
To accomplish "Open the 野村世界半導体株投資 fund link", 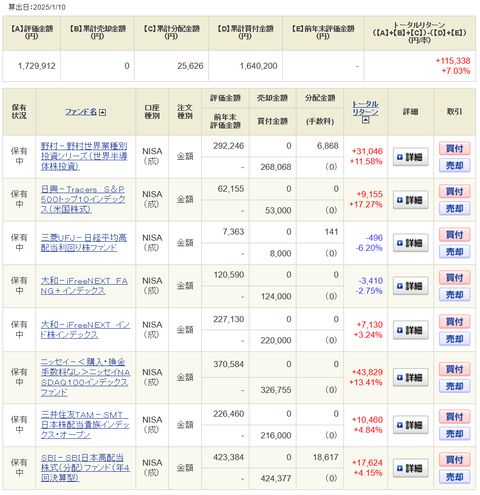I will (84, 156).
